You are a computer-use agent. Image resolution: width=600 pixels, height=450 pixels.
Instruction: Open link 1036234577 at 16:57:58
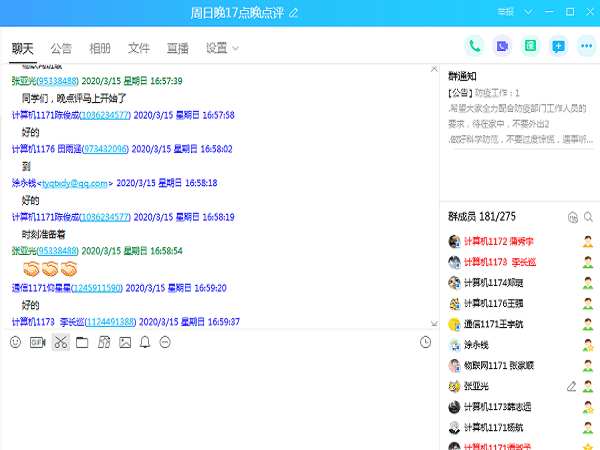point(105,115)
